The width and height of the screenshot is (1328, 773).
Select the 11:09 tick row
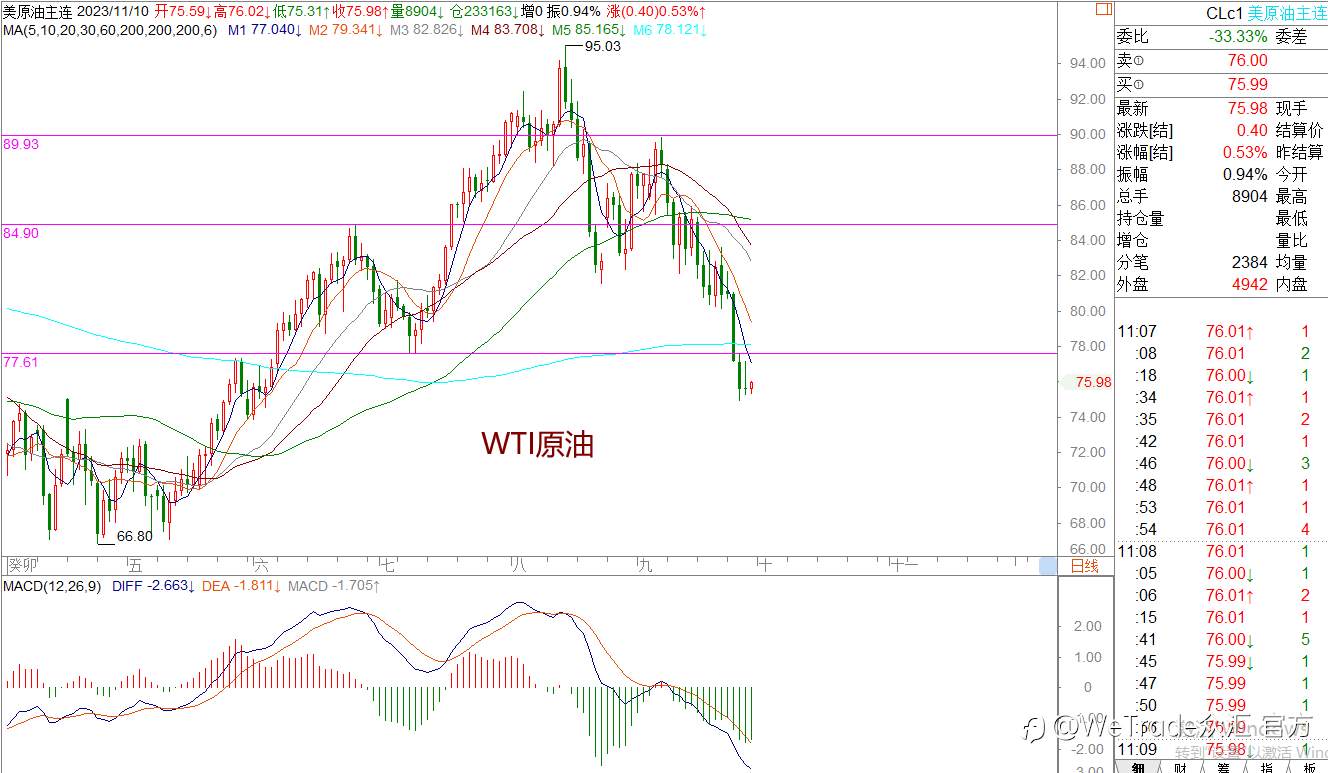pos(1222,749)
